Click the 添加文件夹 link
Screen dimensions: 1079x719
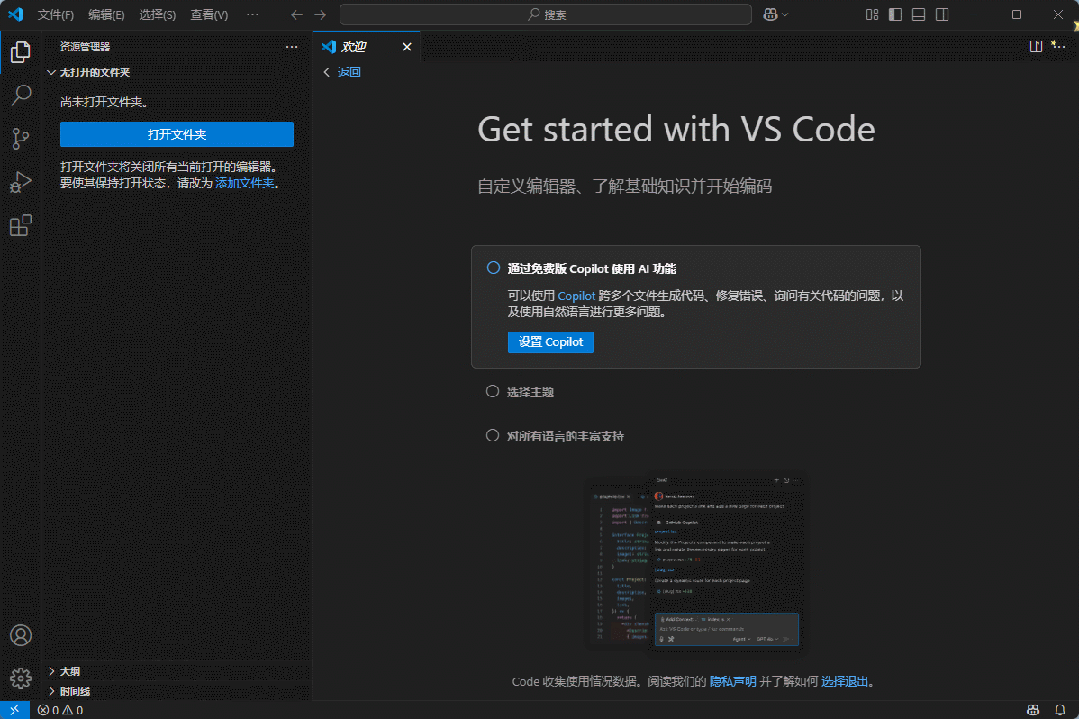245,183
